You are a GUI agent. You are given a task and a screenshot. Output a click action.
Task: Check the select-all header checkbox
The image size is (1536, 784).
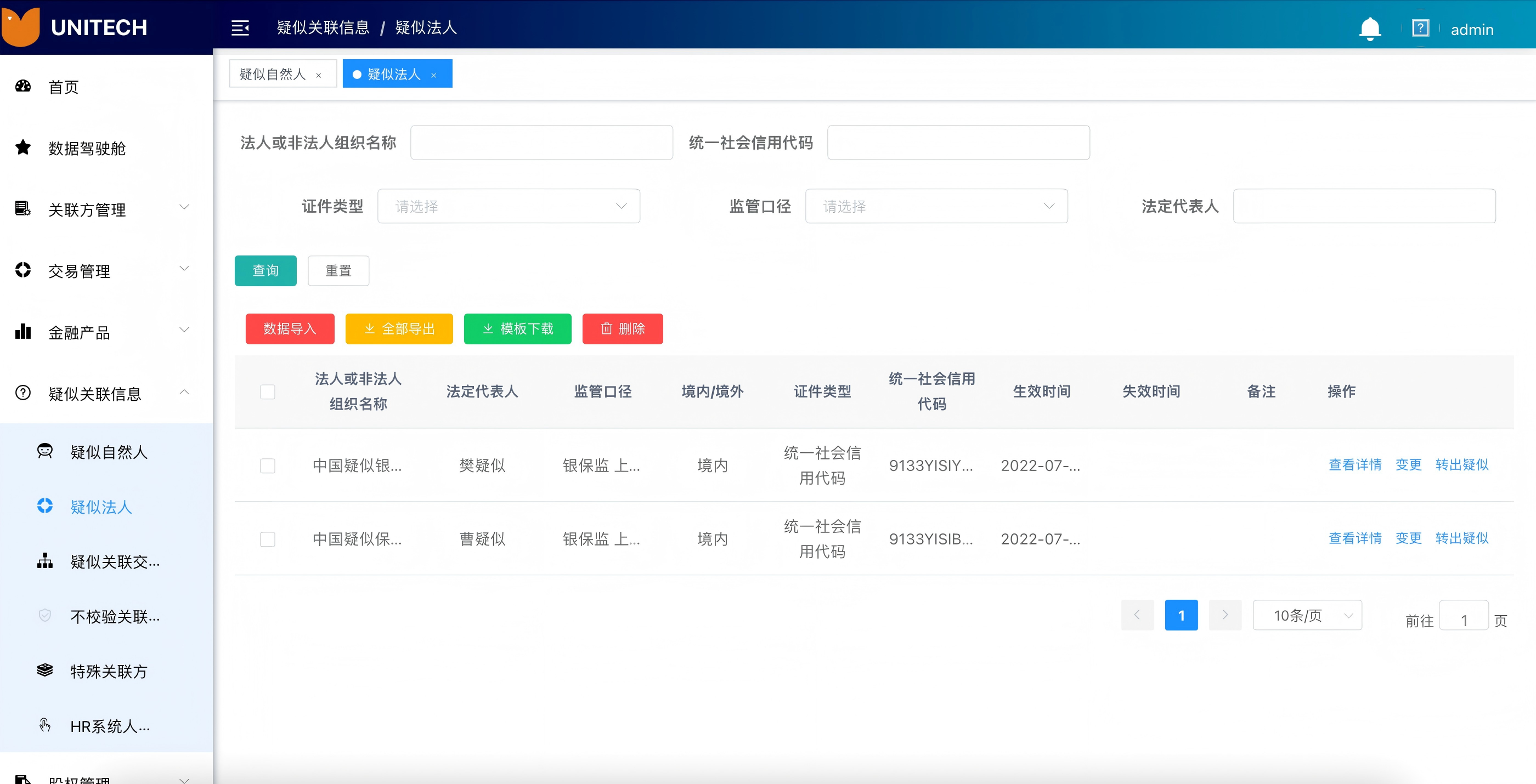(268, 391)
